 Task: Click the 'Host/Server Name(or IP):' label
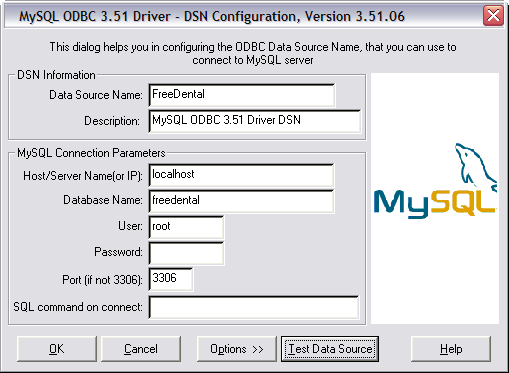[83, 176]
